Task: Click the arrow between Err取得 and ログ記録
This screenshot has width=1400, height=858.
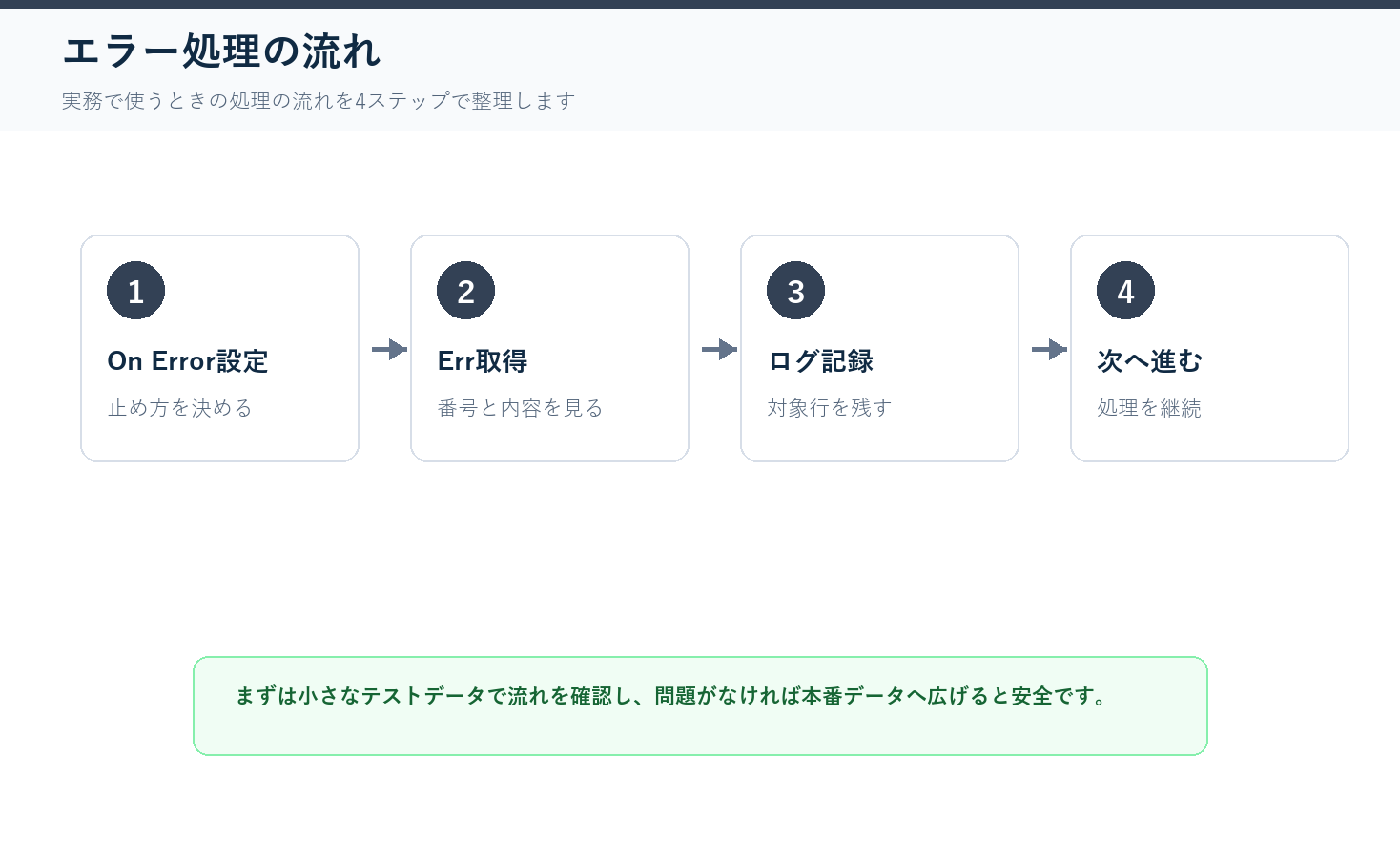Action: (x=719, y=349)
